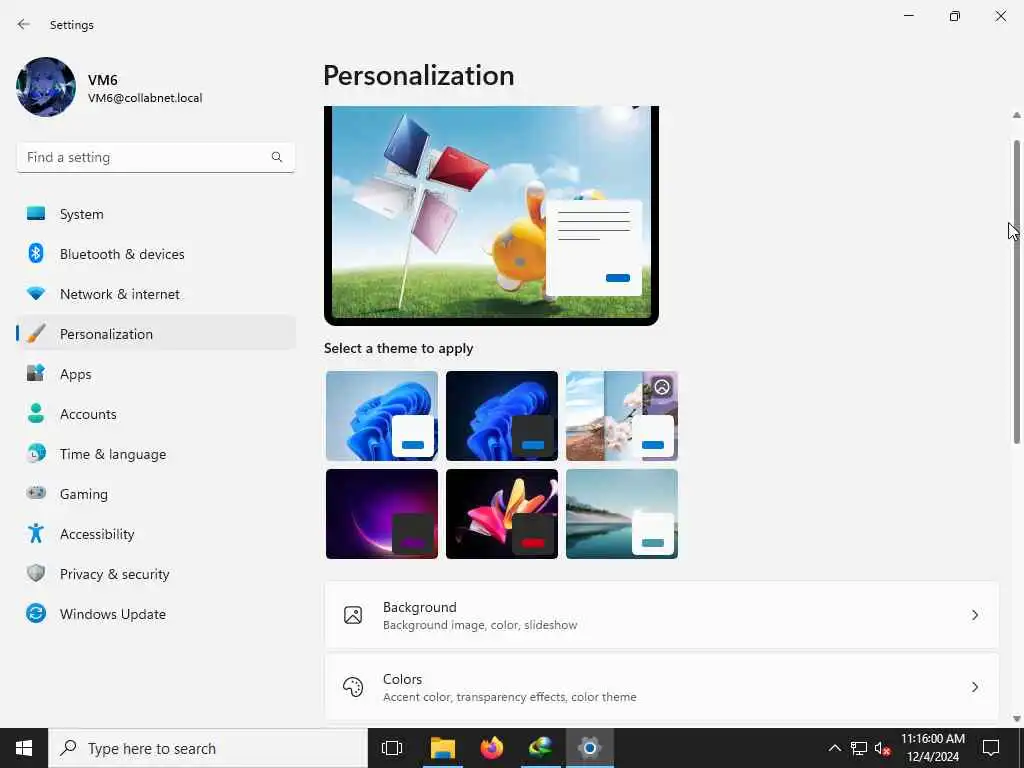The image size is (1024, 768).
Task: Click the Apps icon in sidebar
Action: click(36, 374)
